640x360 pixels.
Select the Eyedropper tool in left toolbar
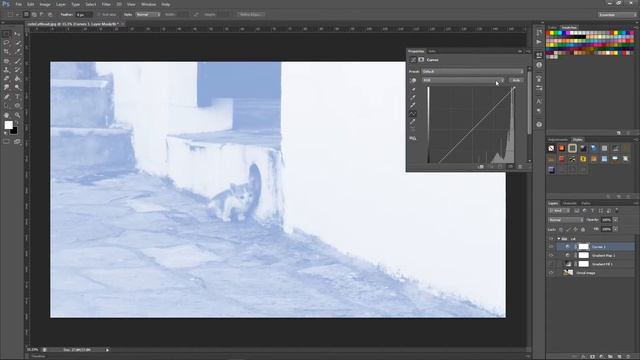click(17, 52)
